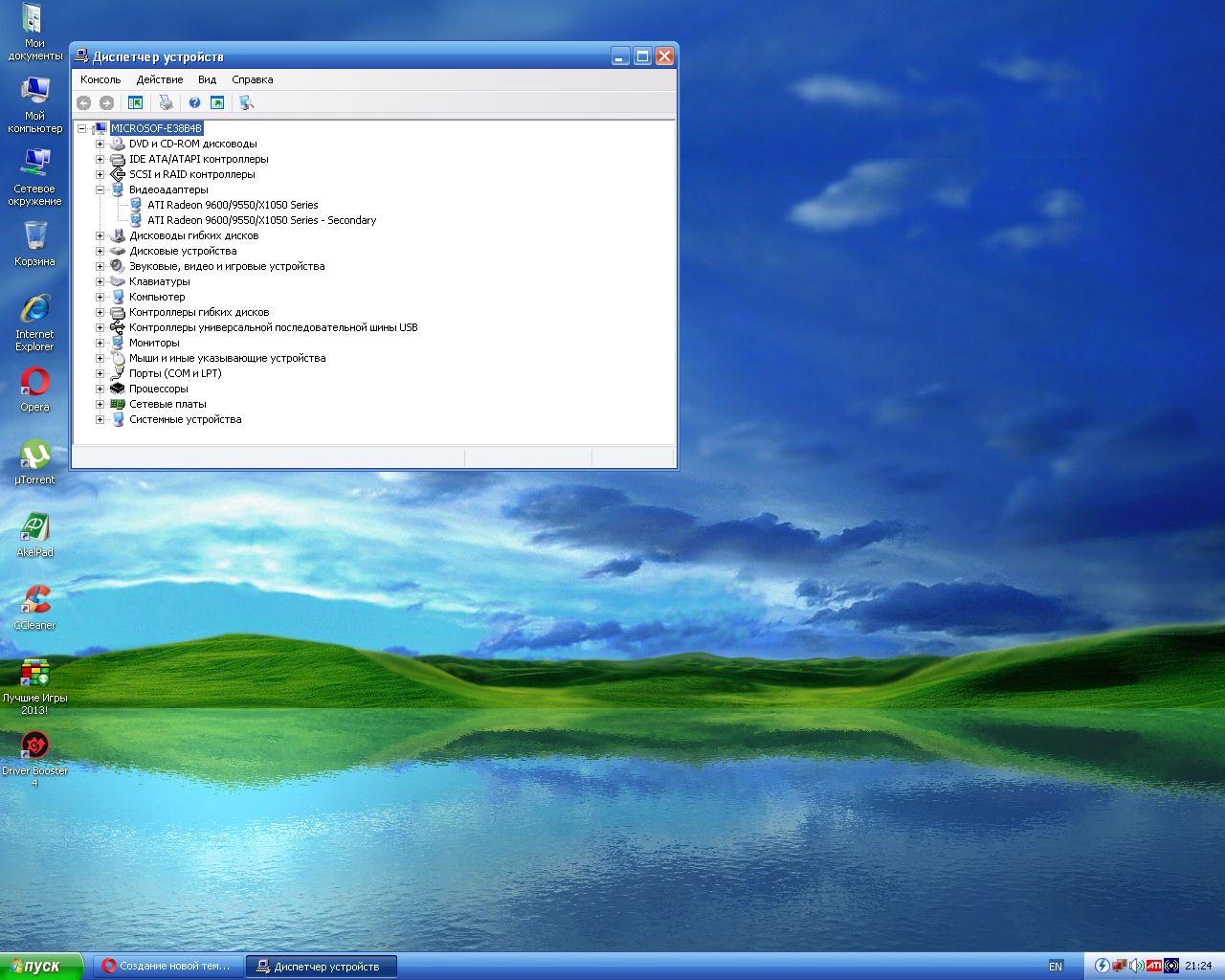The height and width of the screenshot is (980, 1225).
Task: Click the blue Help question-mark icon
Action: tap(194, 102)
